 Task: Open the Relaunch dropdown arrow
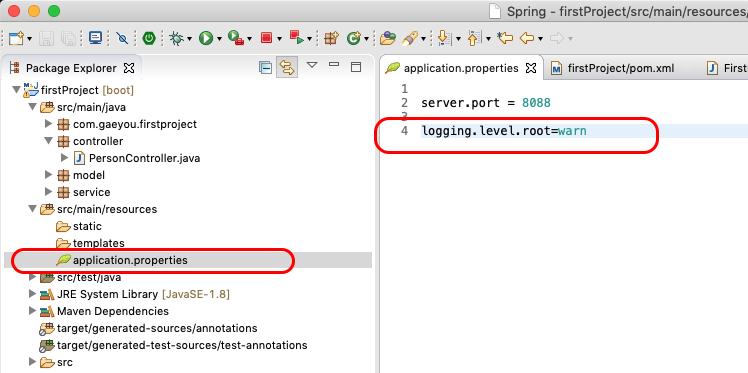309,39
